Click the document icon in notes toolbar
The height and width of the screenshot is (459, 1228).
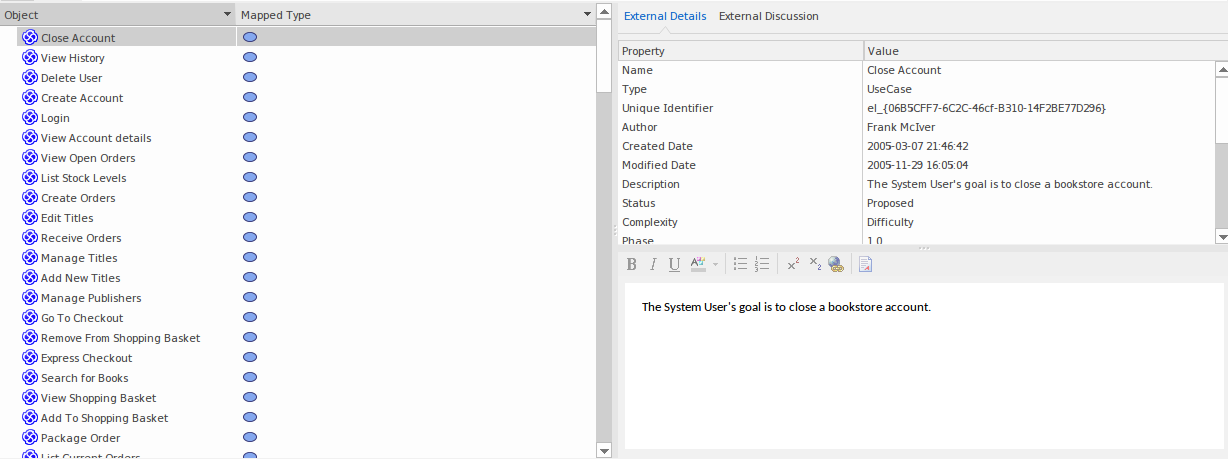point(865,264)
